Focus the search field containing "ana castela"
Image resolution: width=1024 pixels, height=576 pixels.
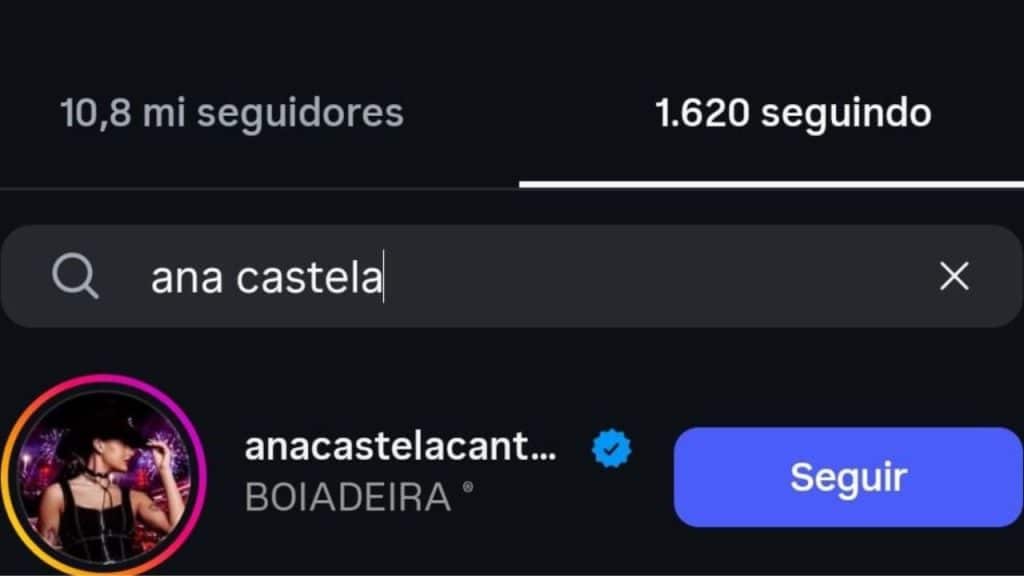coord(520,277)
